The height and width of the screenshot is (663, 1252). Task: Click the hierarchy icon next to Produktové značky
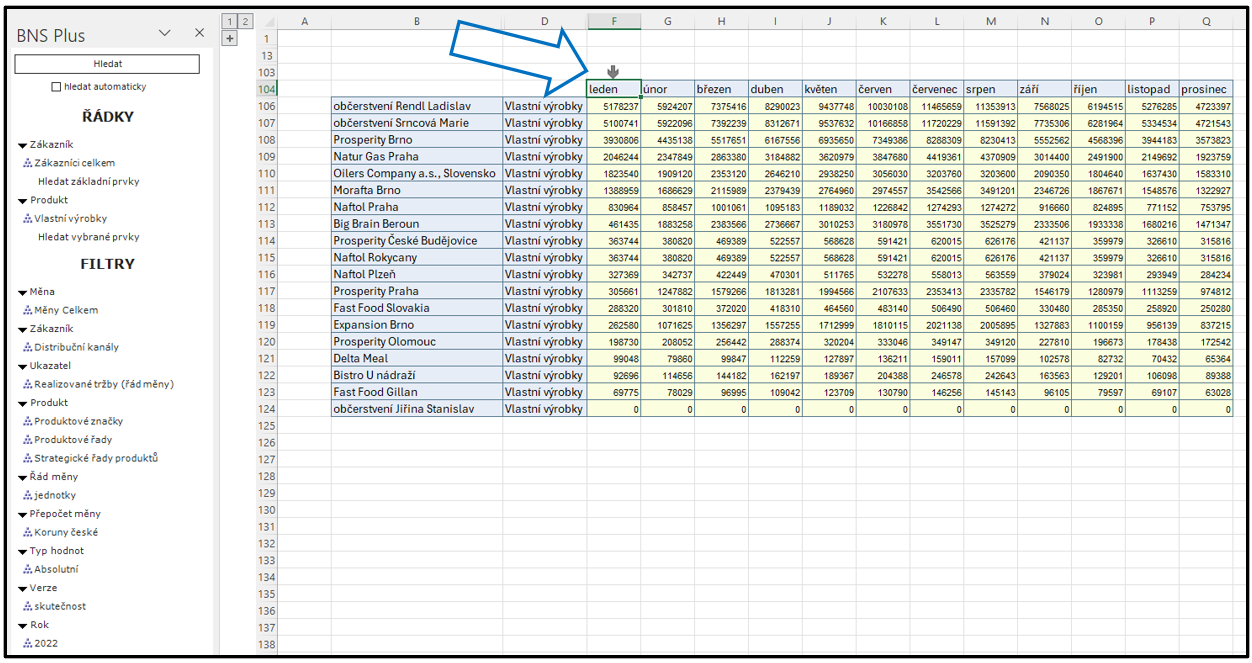point(28,422)
